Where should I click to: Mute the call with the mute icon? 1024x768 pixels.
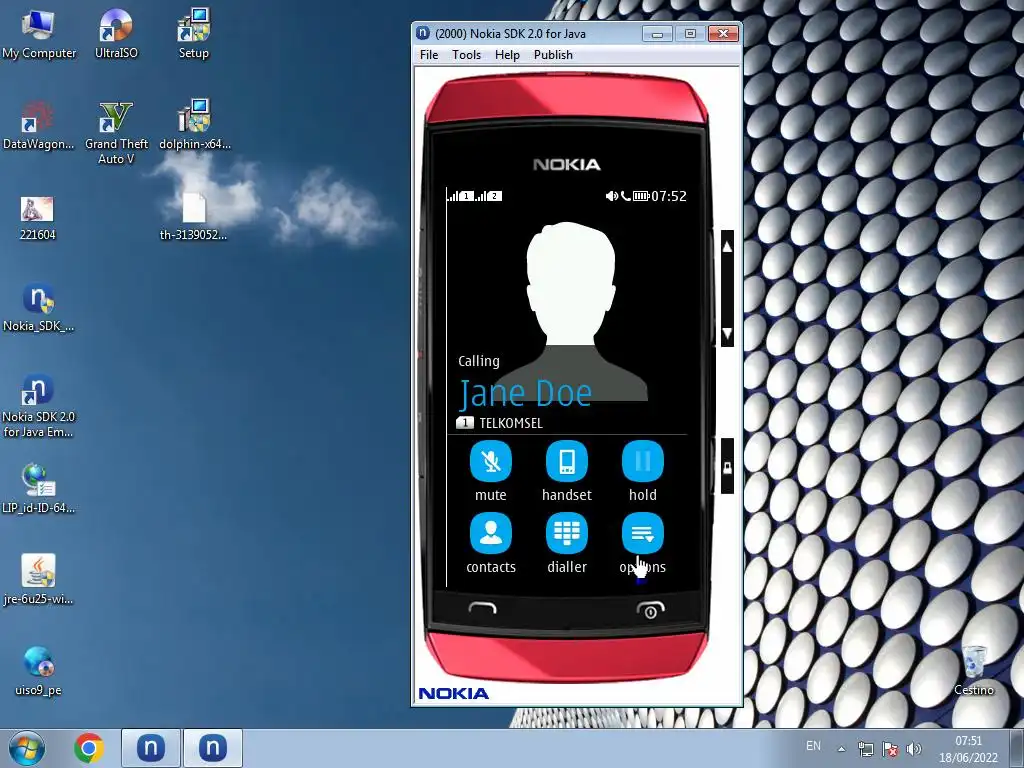pos(490,462)
